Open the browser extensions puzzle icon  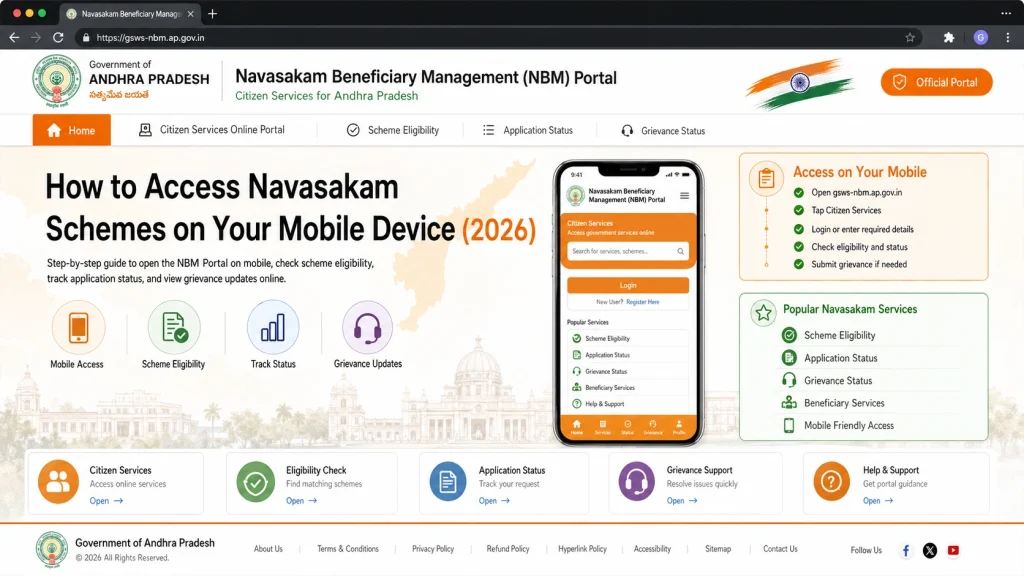click(949, 37)
